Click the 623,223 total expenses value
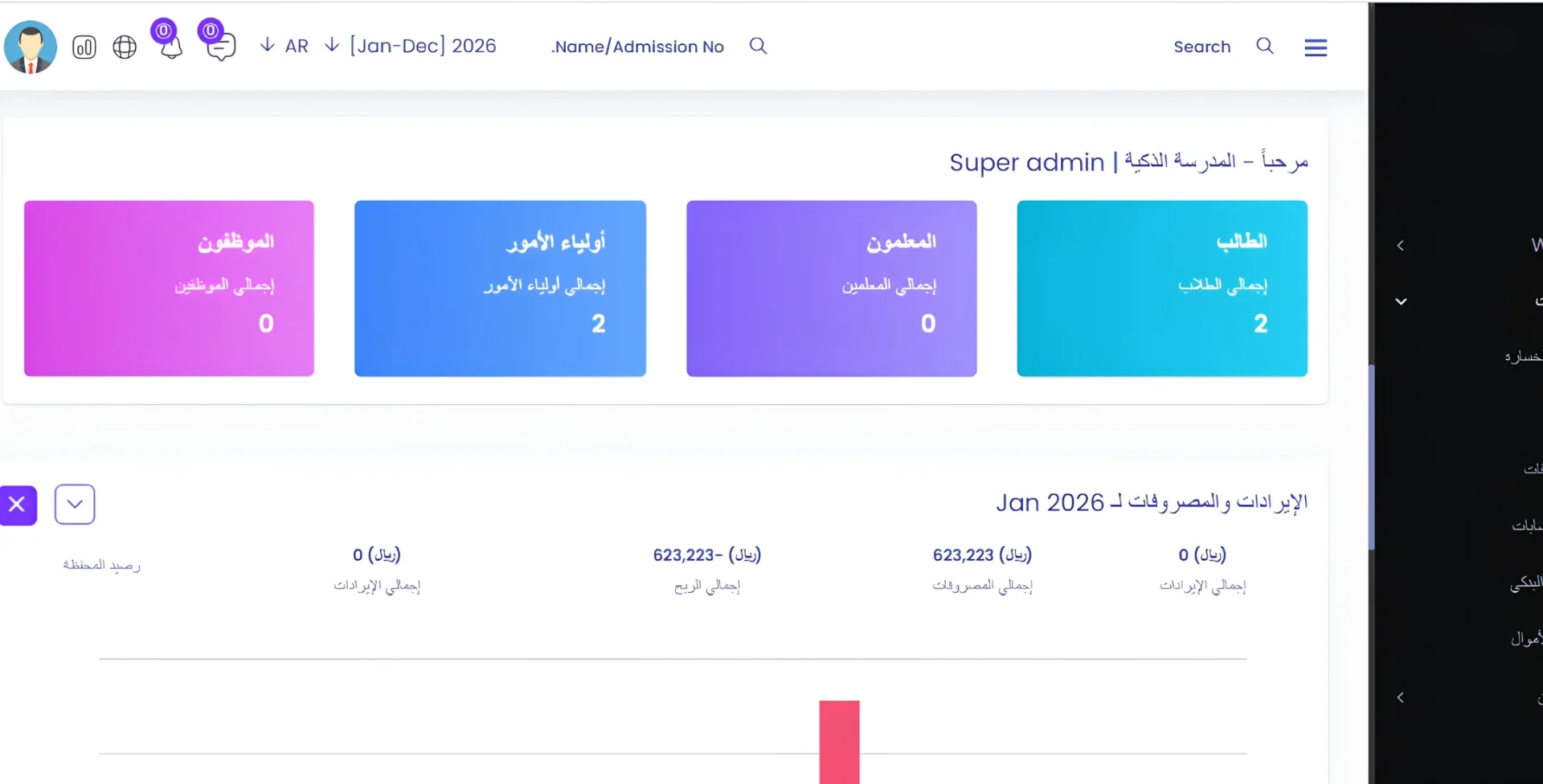Image resolution: width=1543 pixels, height=784 pixels. (x=982, y=554)
